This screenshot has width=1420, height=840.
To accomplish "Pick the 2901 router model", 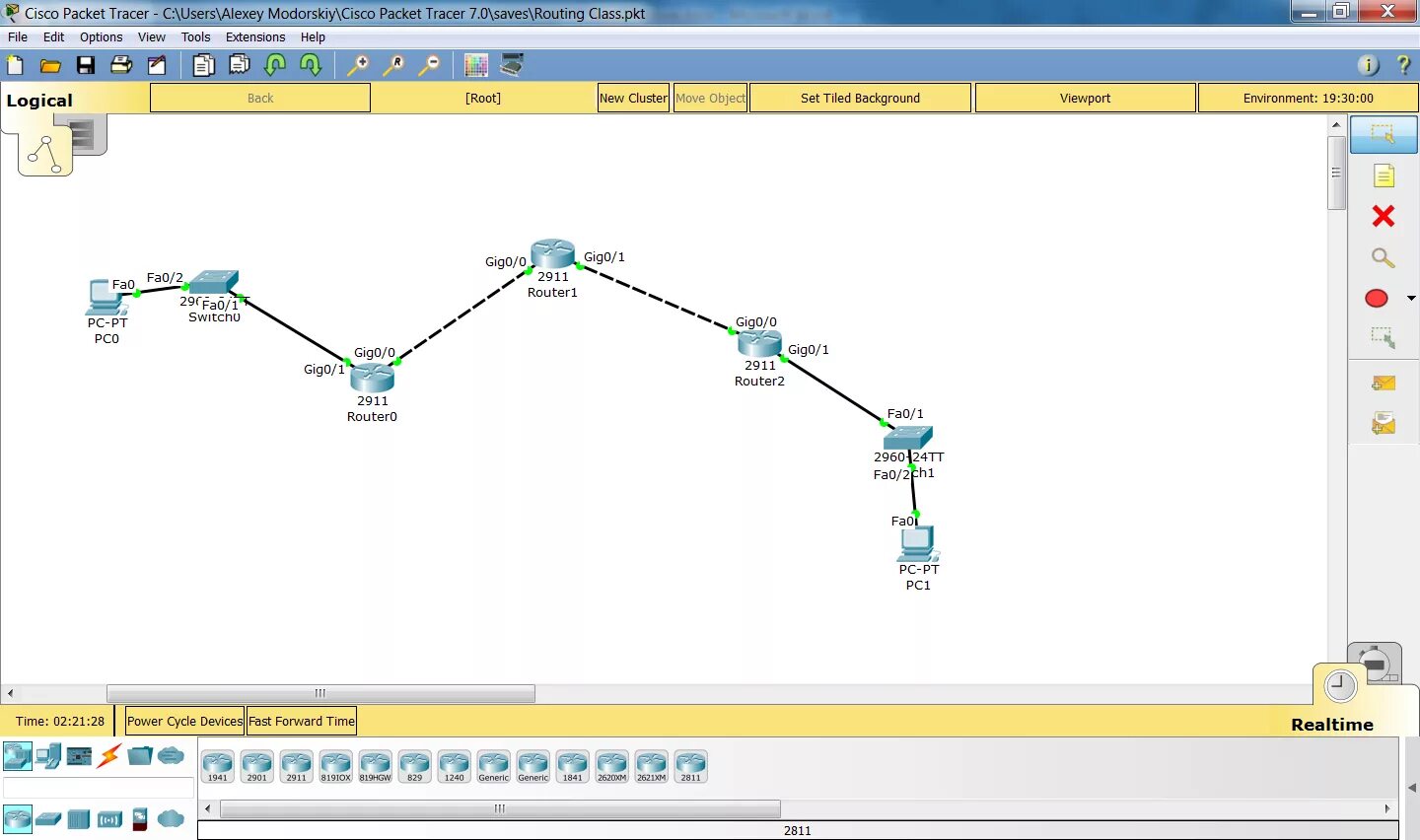I will click(x=256, y=766).
